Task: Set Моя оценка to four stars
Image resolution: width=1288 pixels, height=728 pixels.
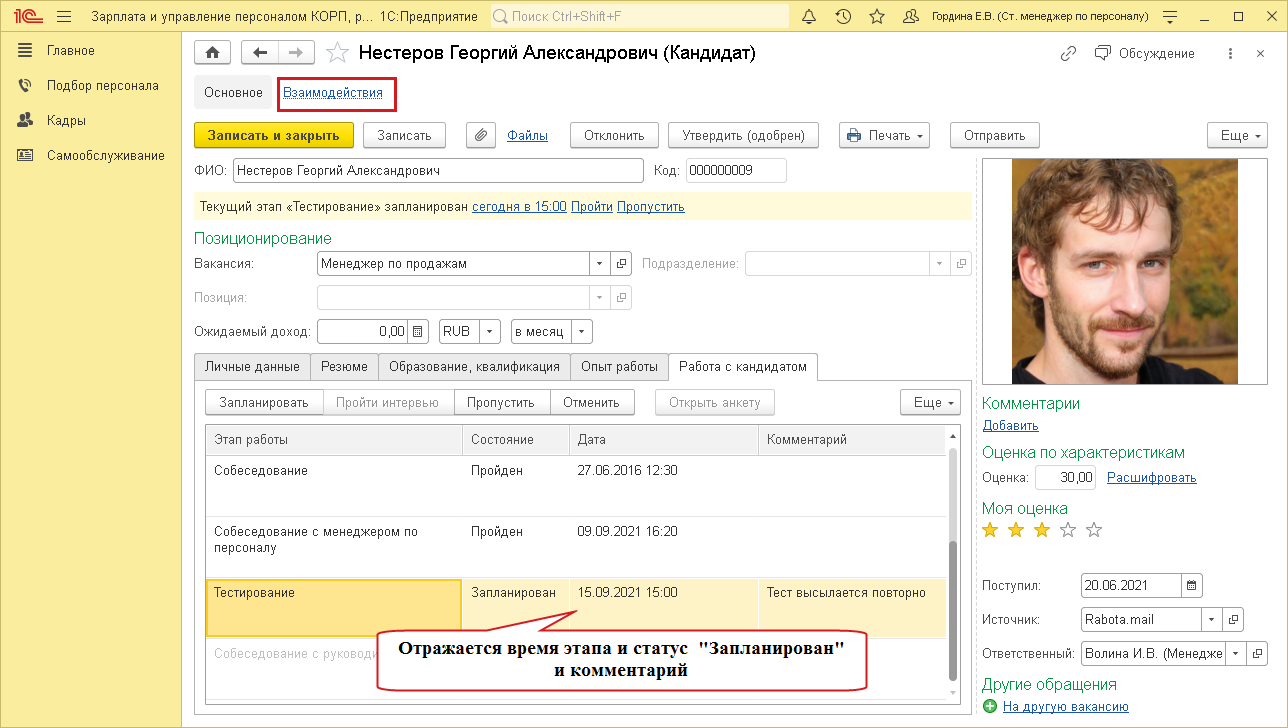Action: [1068, 530]
